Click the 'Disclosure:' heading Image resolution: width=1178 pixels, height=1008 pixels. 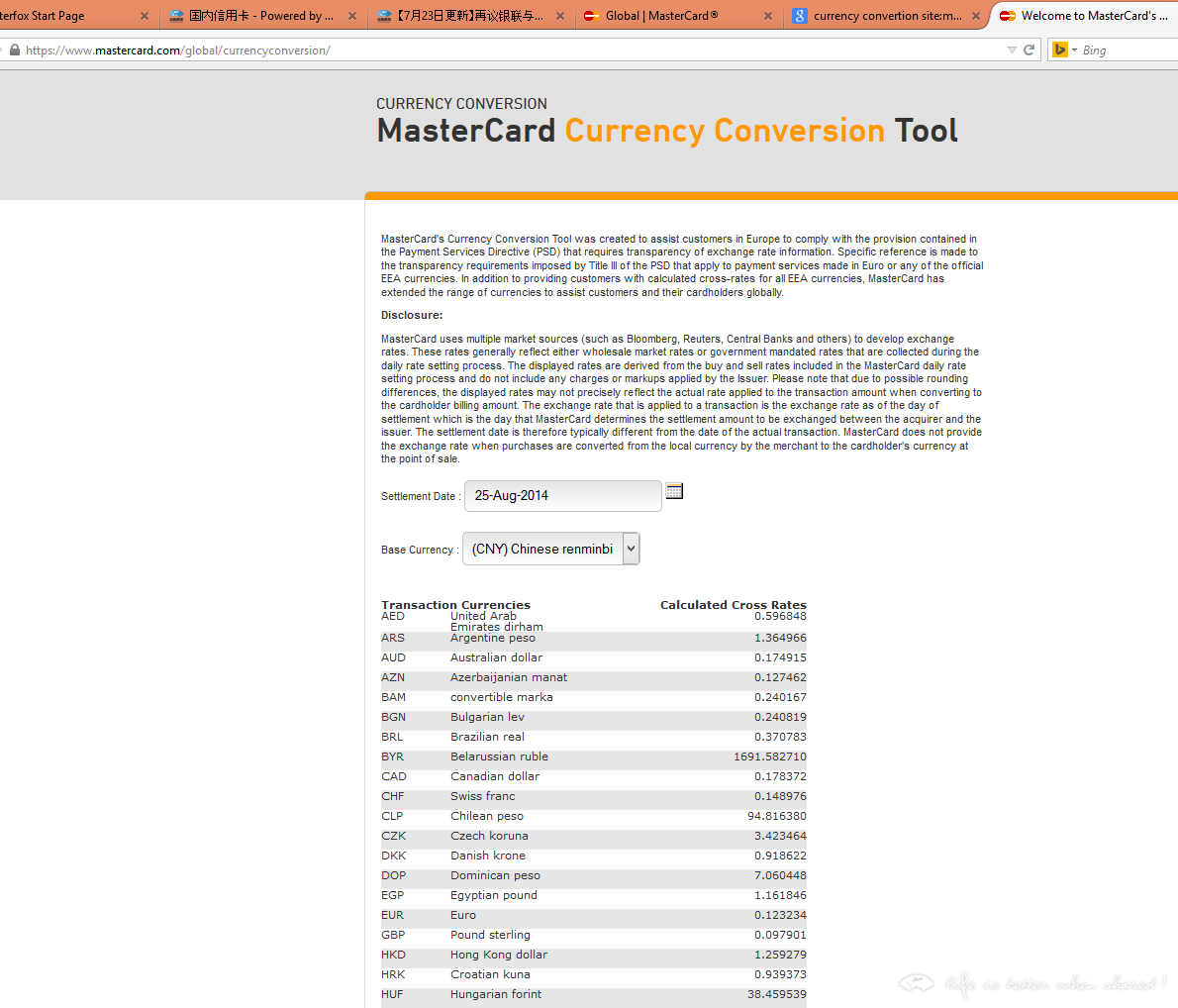coord(412,315)
